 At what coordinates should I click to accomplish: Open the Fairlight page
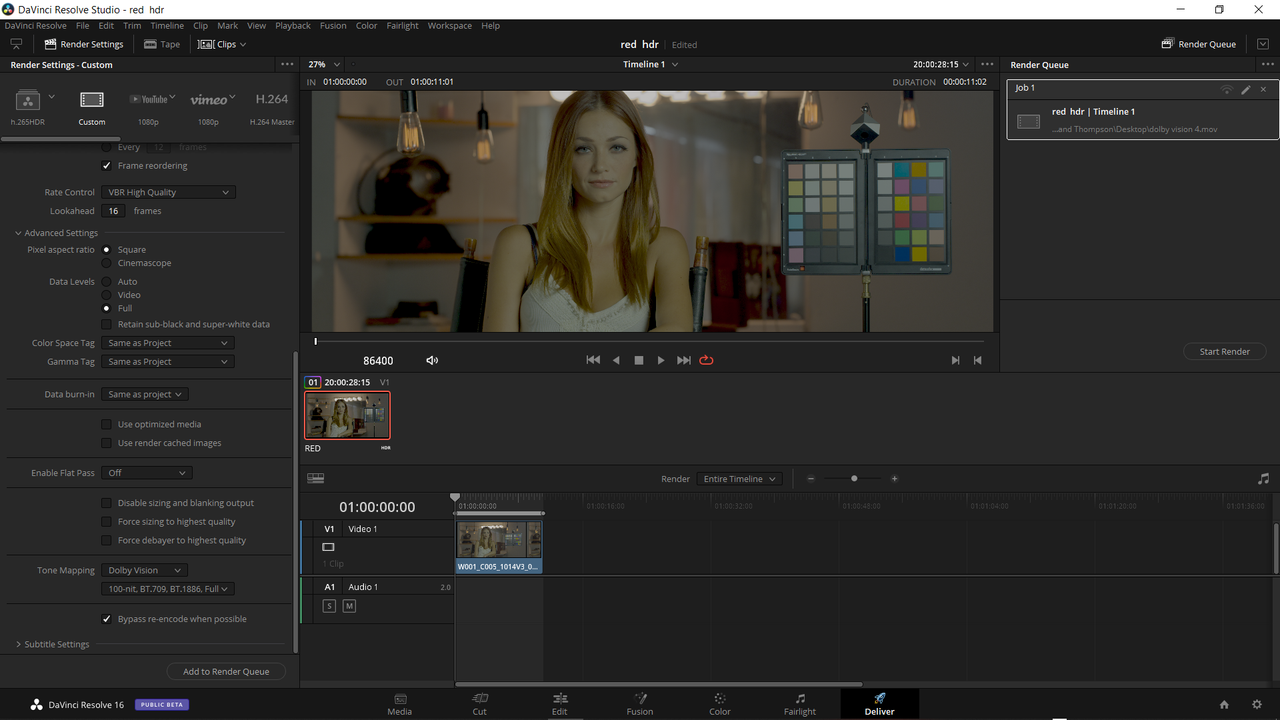[800, 704]
